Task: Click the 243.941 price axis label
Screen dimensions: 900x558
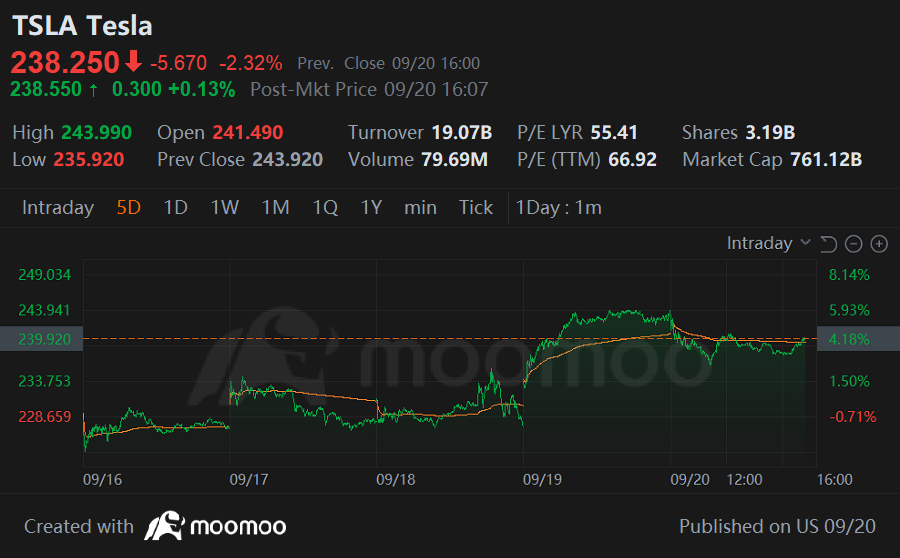Action: pyautogui.click(x=44, y=311)
